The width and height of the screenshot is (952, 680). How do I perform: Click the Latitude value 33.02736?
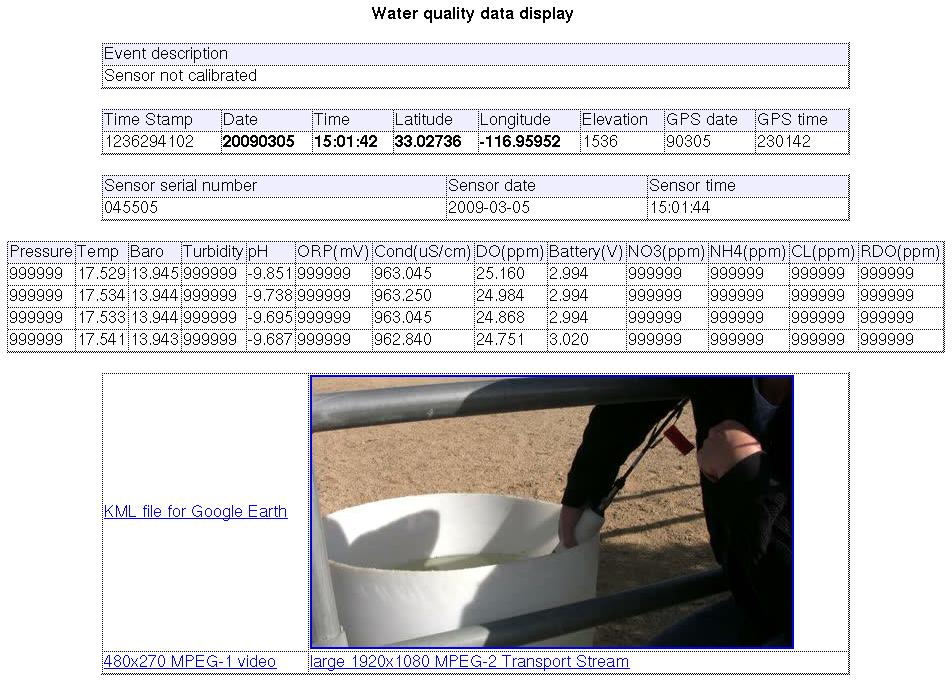coord(428,141)
